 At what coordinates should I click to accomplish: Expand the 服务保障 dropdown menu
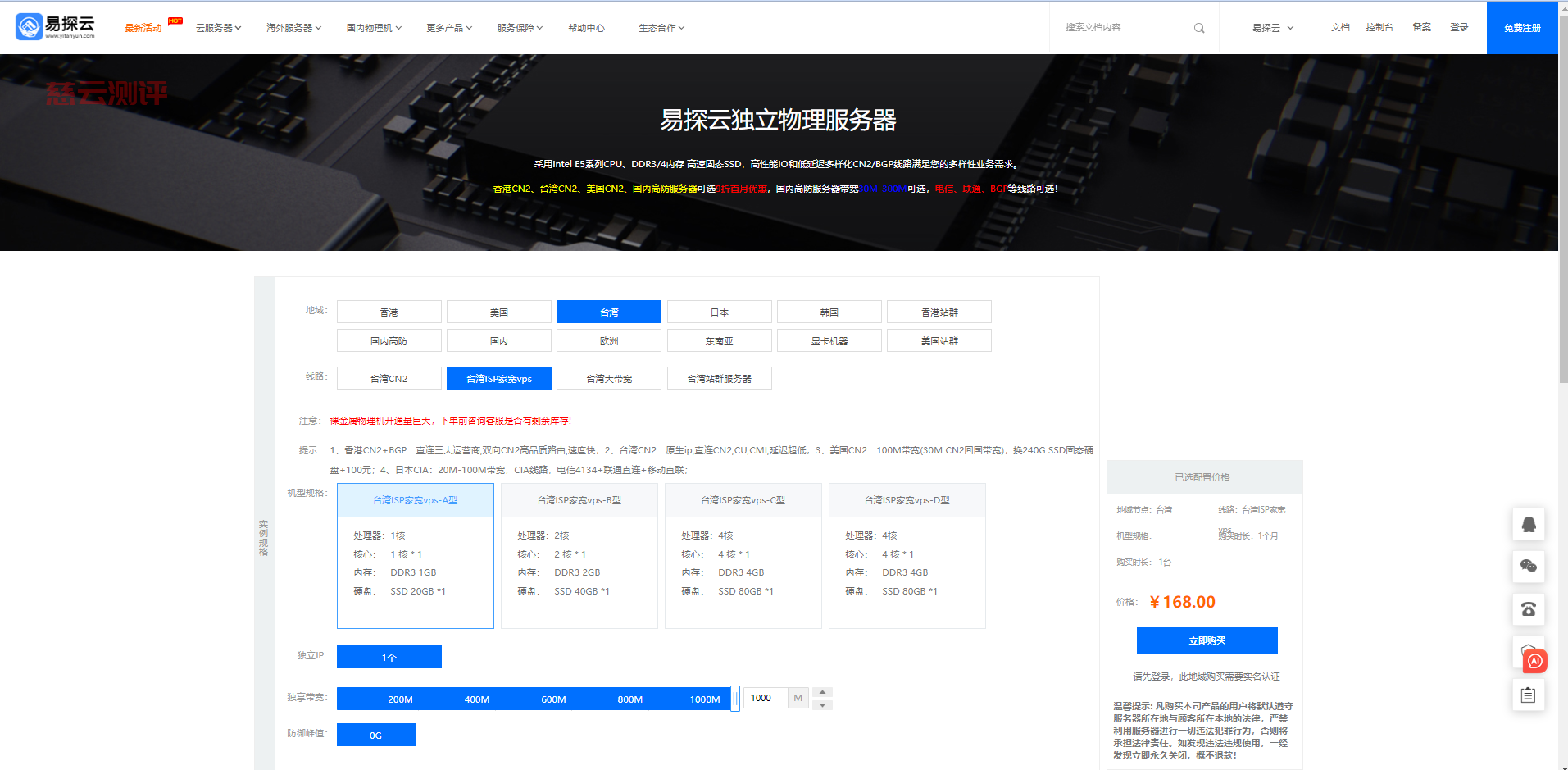coord(520,28)
